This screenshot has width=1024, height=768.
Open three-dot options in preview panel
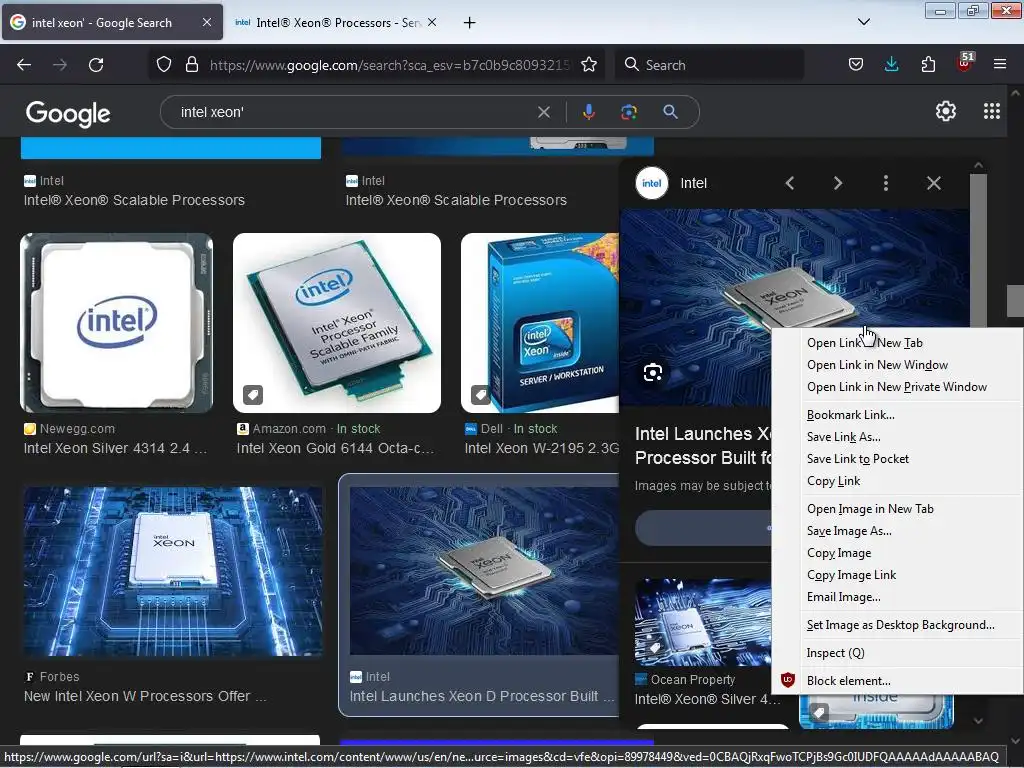pyautogui.click(x=886, y=184)
